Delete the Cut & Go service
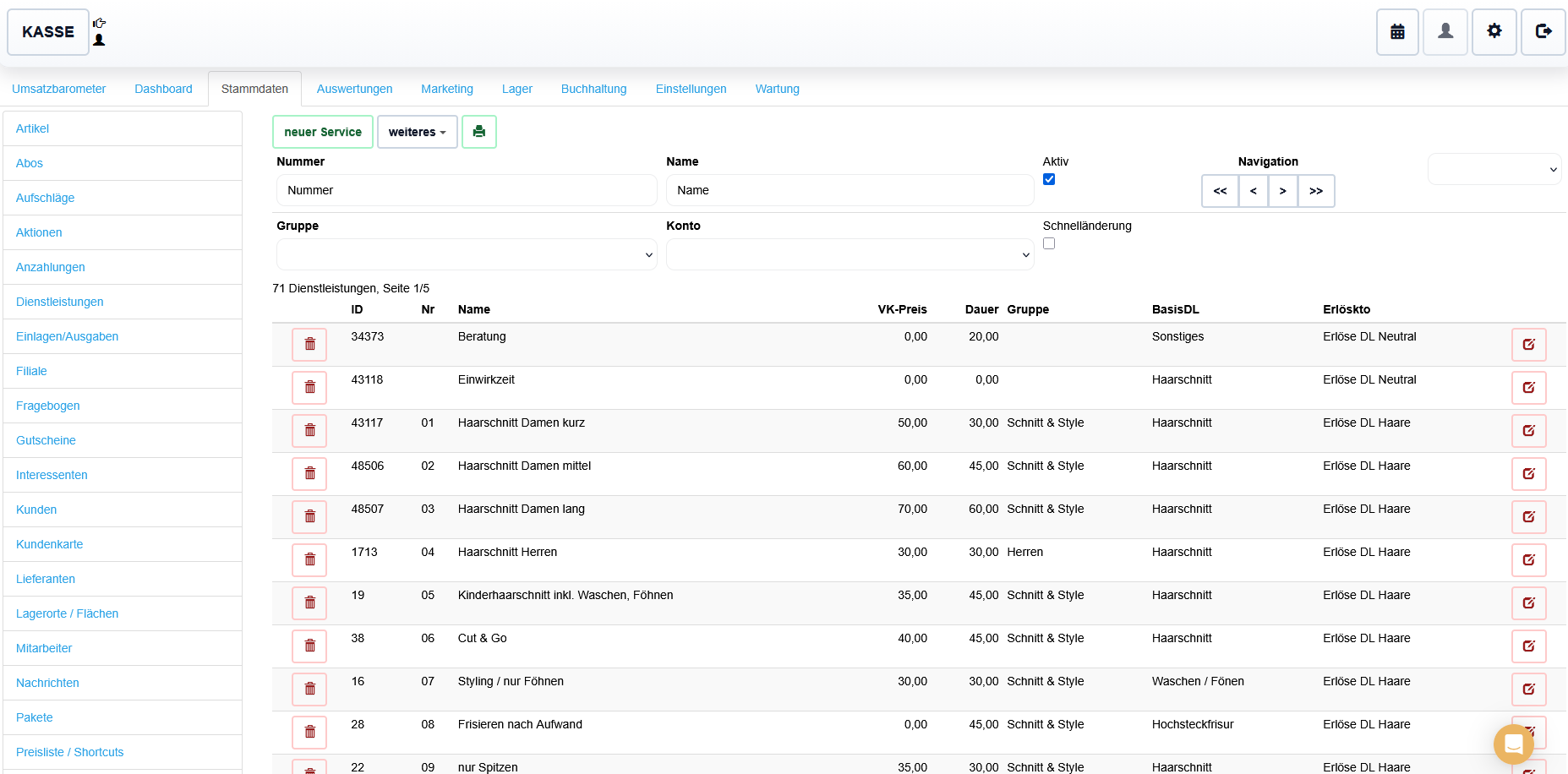This screenshot has width=1568, height=774. pyautogui.click(x=309, y=646)
